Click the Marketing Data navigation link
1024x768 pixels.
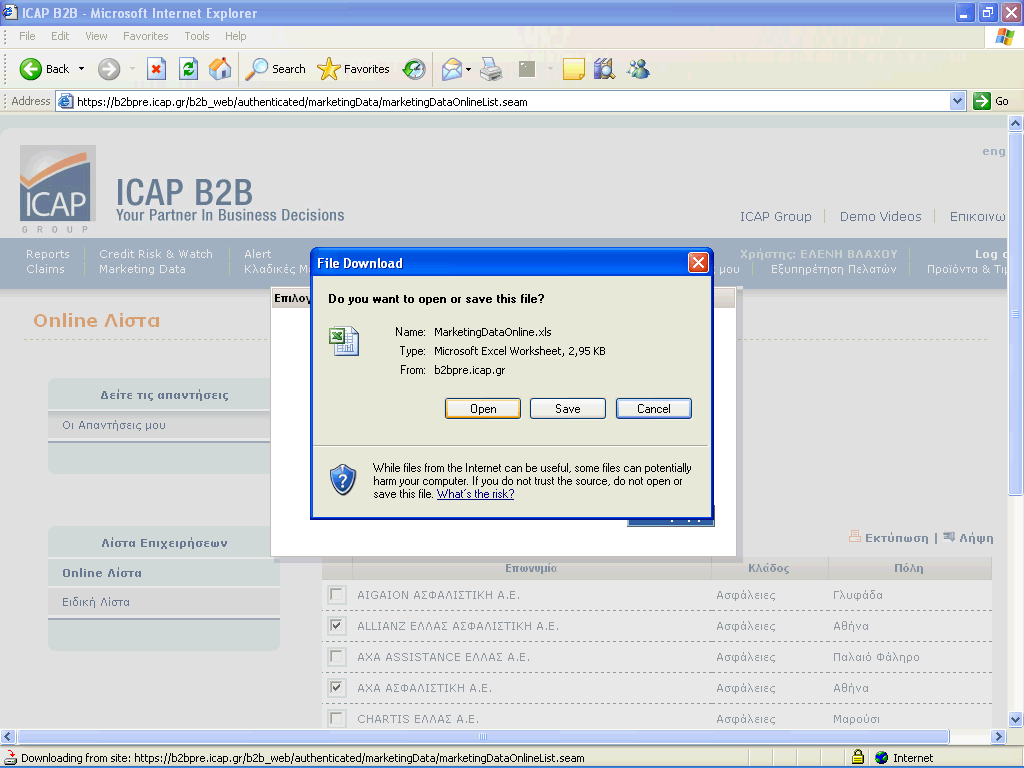[x=142, y=269]
